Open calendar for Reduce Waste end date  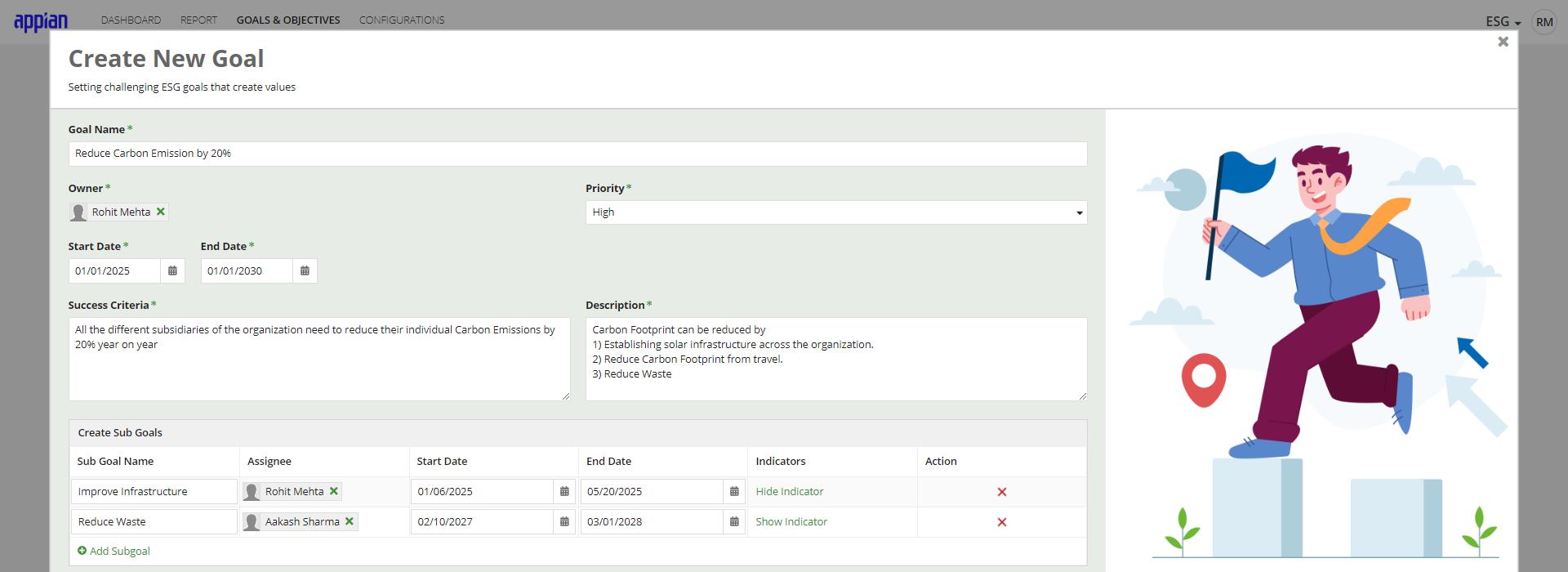[734, 522]
